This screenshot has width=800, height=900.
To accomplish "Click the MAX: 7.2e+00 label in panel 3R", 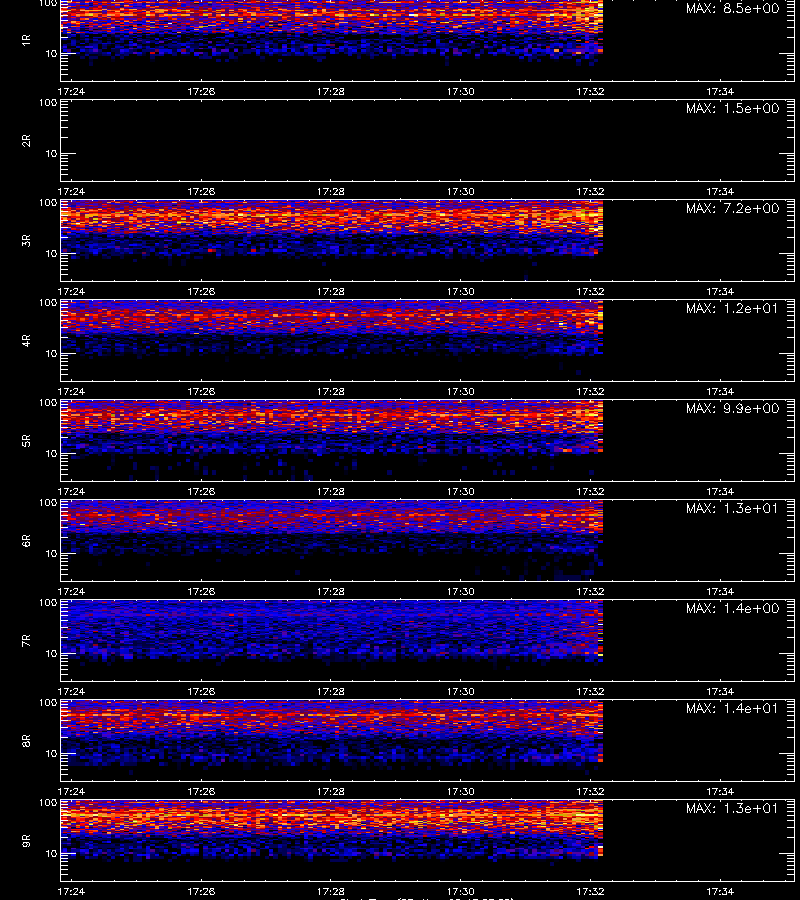I will (x=732, y=208).
